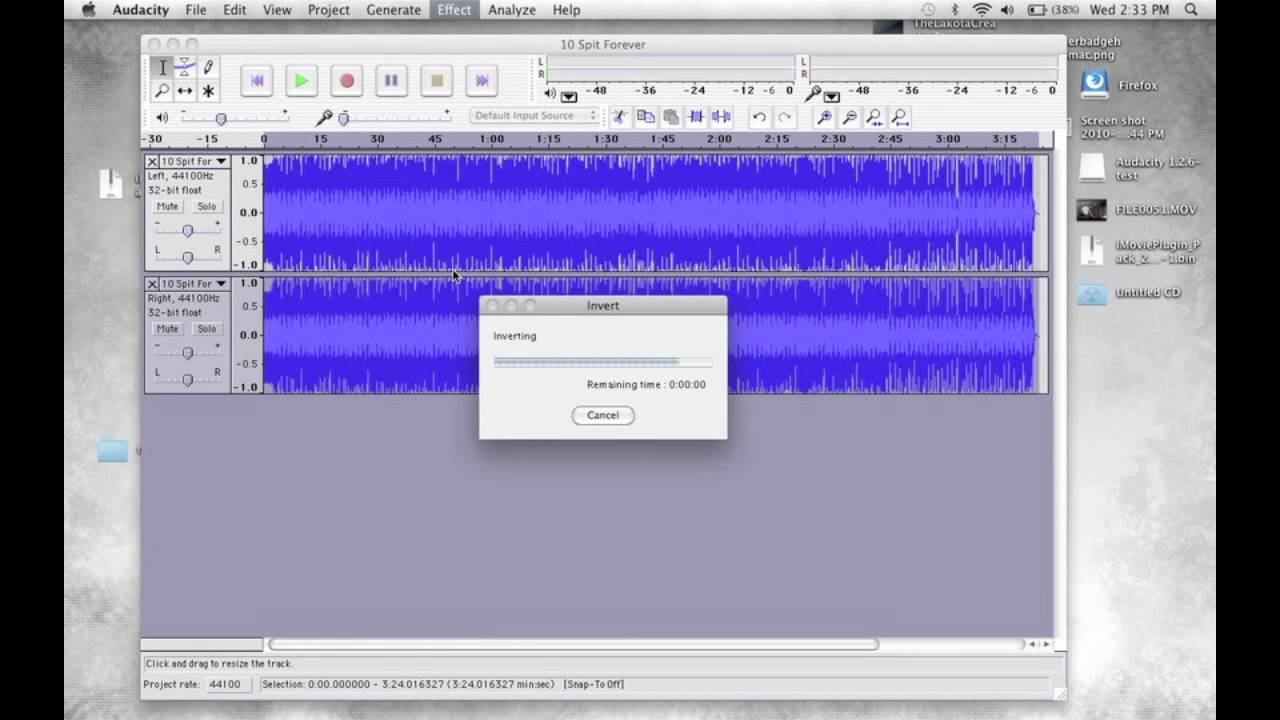Click the horizontal scrollbar of the track area

(x=573, y=644)
